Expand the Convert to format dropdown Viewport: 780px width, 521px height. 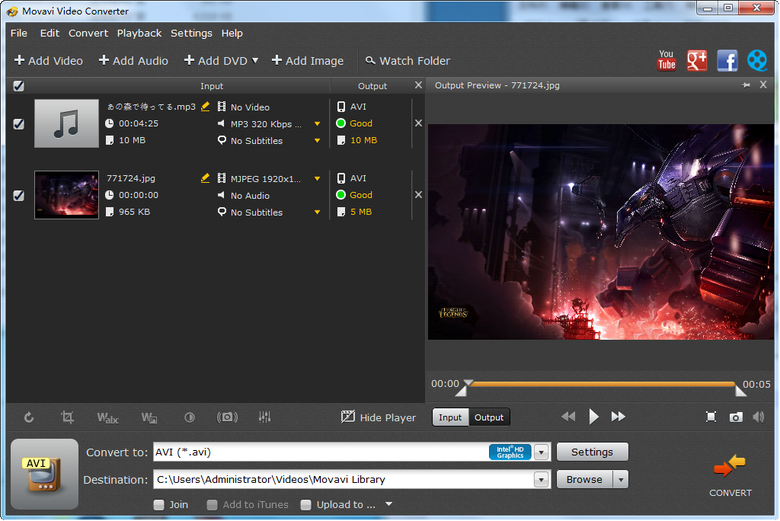click(541, 452)
